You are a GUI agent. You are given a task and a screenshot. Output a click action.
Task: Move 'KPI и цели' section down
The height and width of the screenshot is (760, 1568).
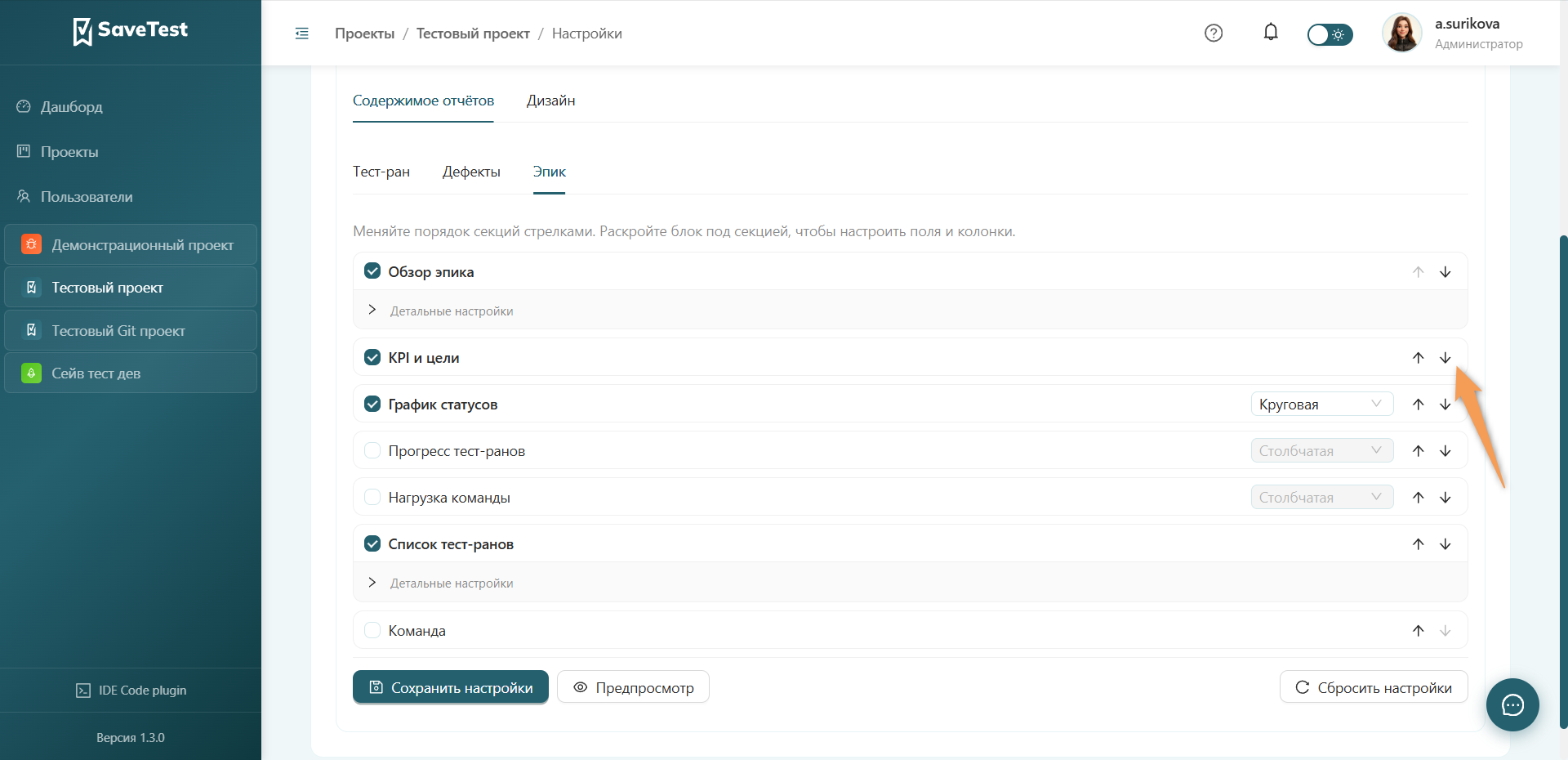coord(1445,358)
